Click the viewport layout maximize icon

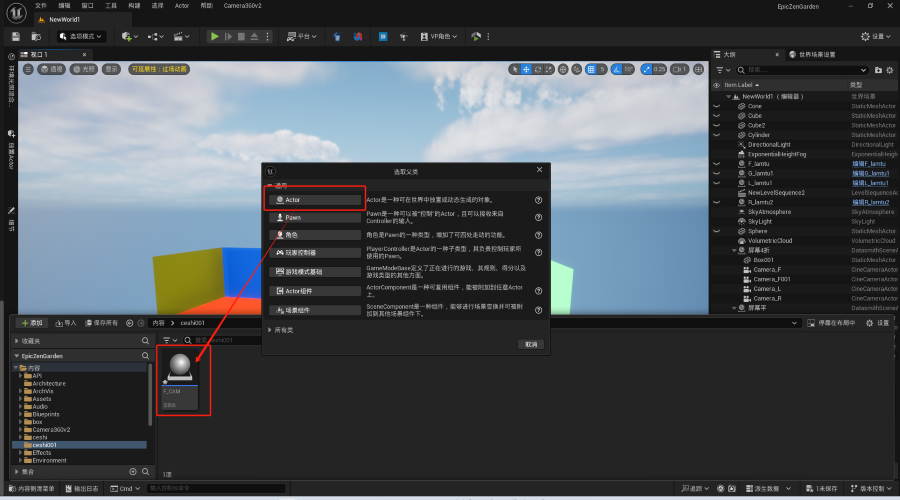pyautogui.click(x=698, y=69)
